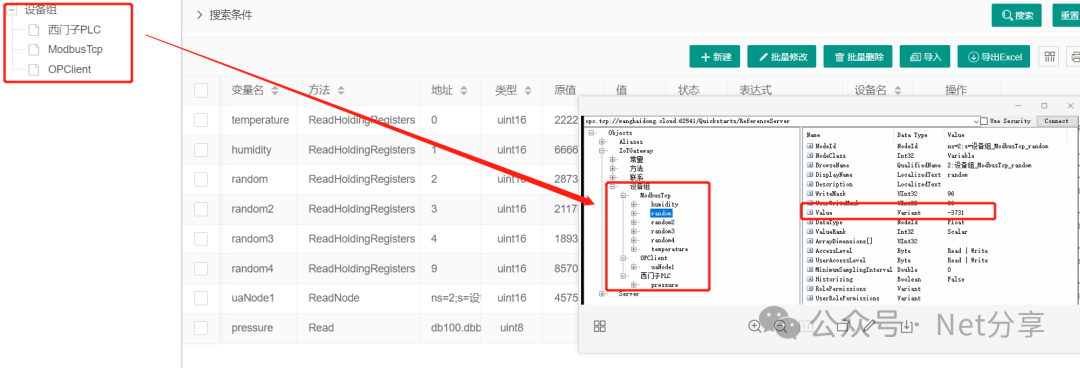Select the random node in OPC tree
Viewport: 1080px width, 368px height.
point(661,214)
